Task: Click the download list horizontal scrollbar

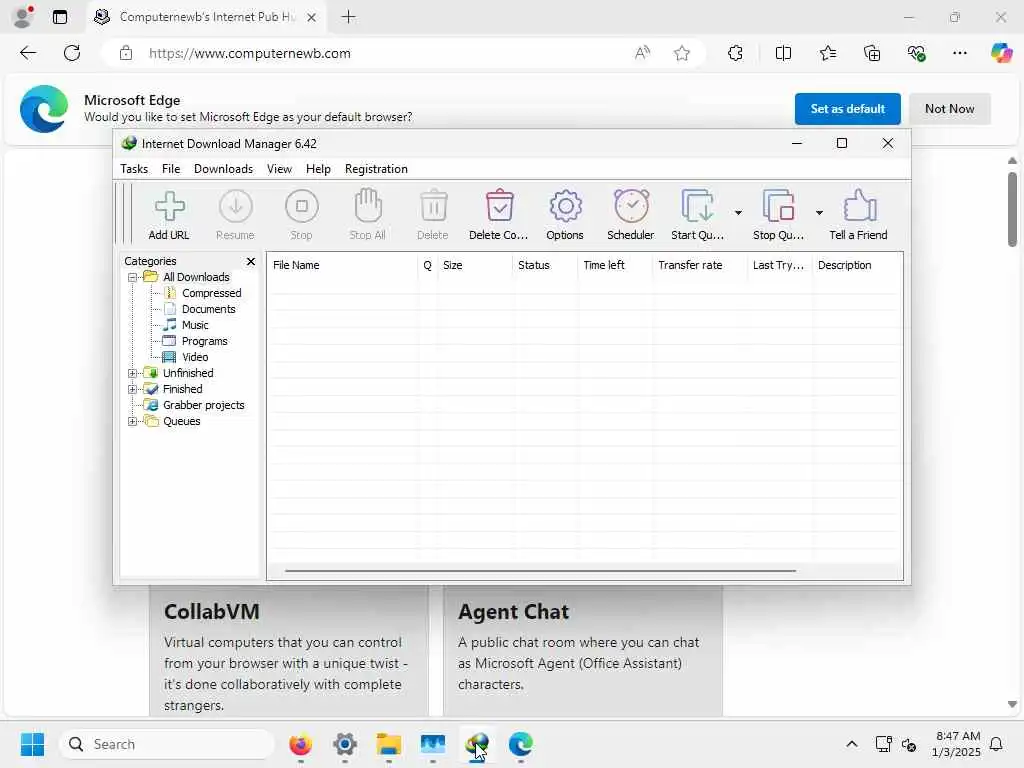Action: pos(541,570)
